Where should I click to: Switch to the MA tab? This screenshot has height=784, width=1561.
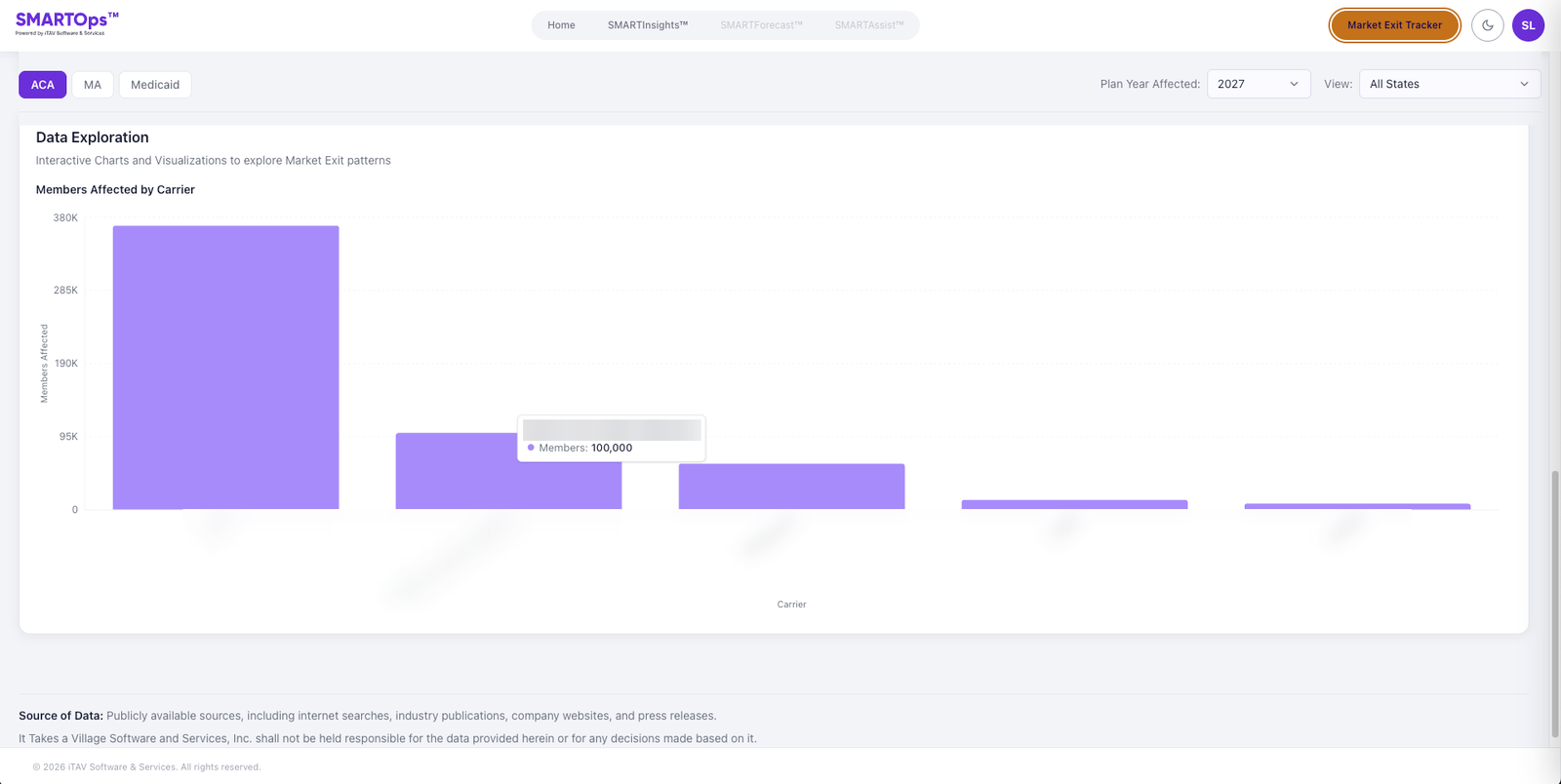pos(93,85)
